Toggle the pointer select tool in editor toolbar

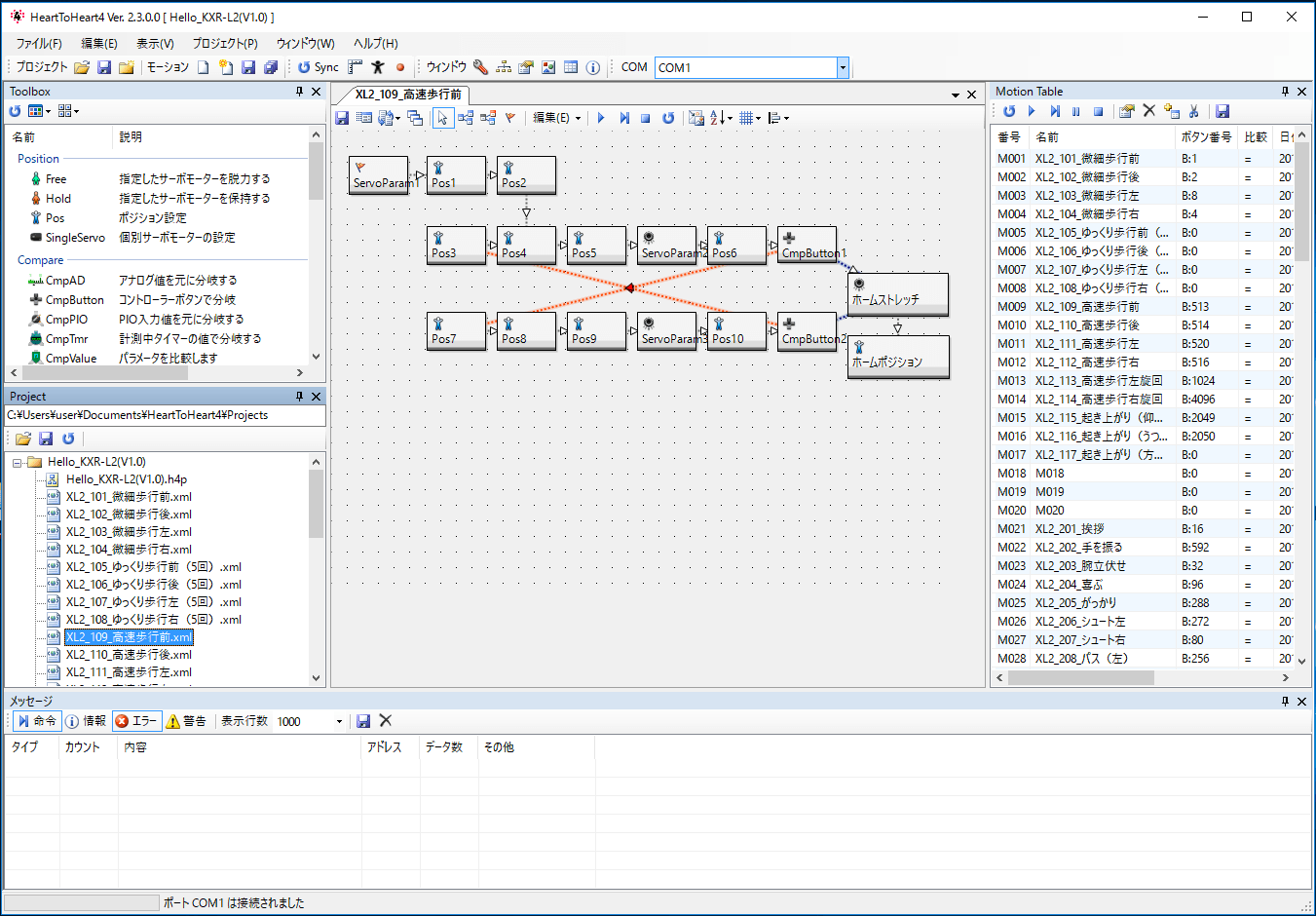[x=442, y=118]
